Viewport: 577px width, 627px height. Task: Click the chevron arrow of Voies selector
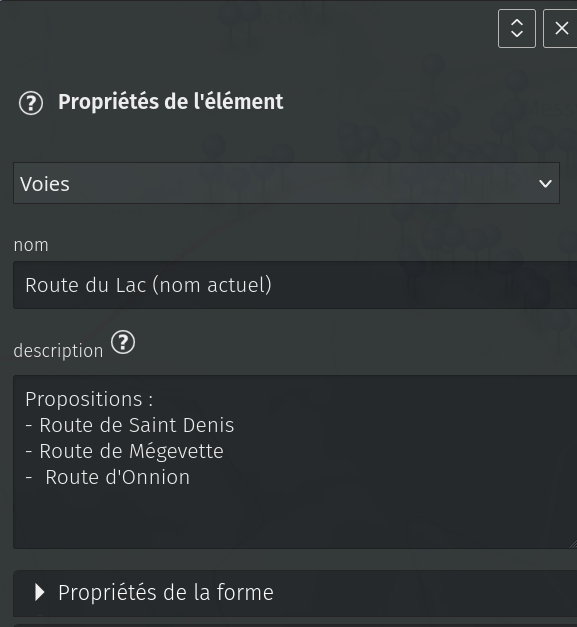click(545, 184)
